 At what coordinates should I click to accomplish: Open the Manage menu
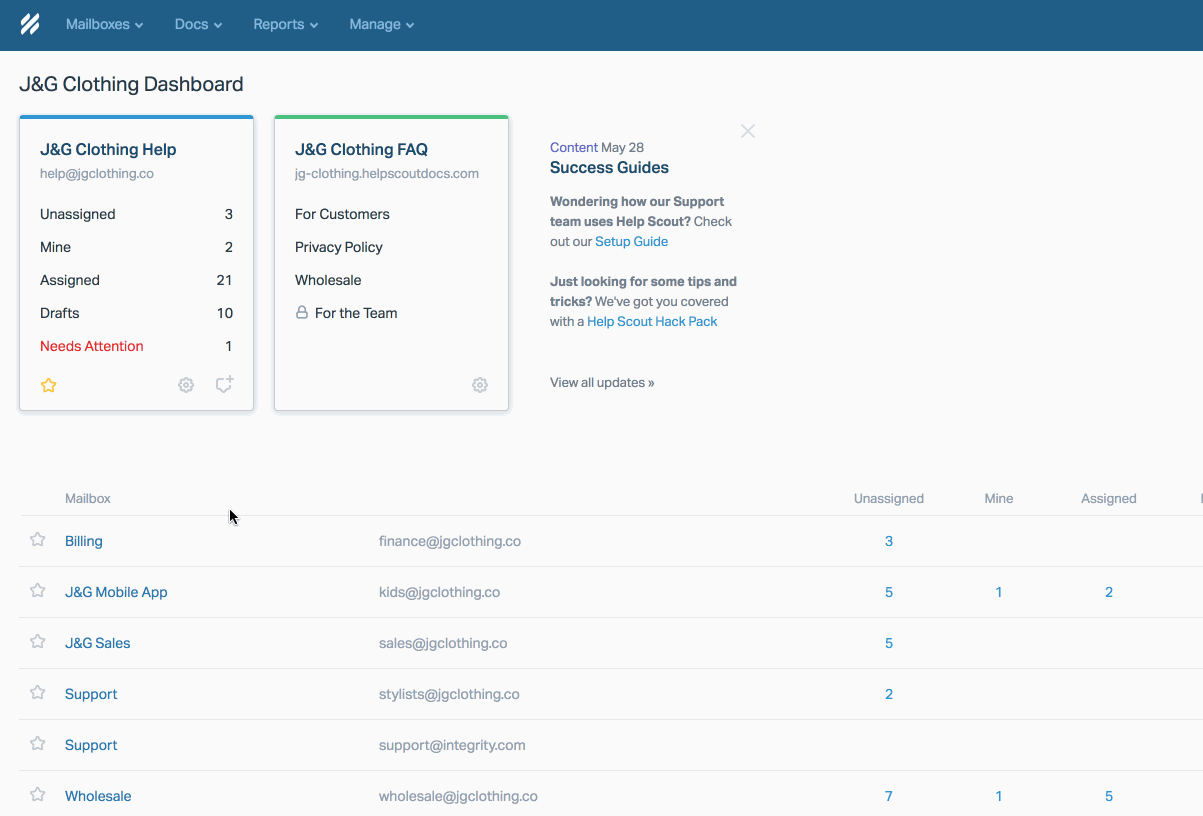[x=381, y=24]
